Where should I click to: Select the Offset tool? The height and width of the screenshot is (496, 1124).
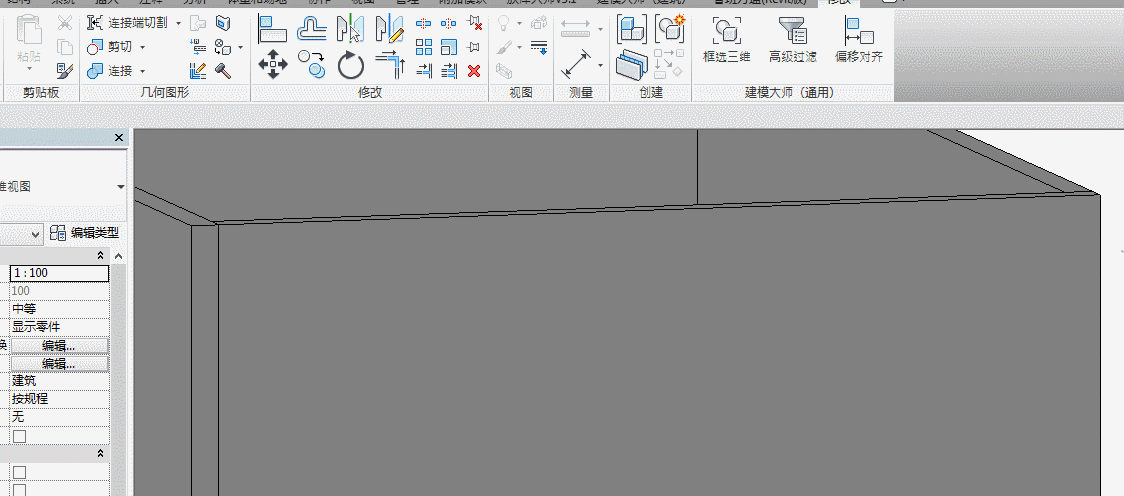click(312, 29)
